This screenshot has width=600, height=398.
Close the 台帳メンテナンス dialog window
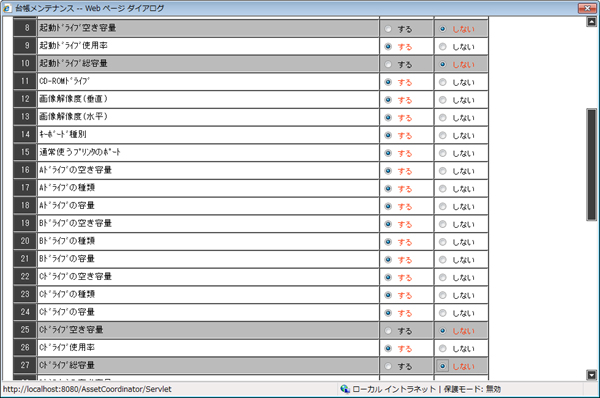[x=587, y=8]
